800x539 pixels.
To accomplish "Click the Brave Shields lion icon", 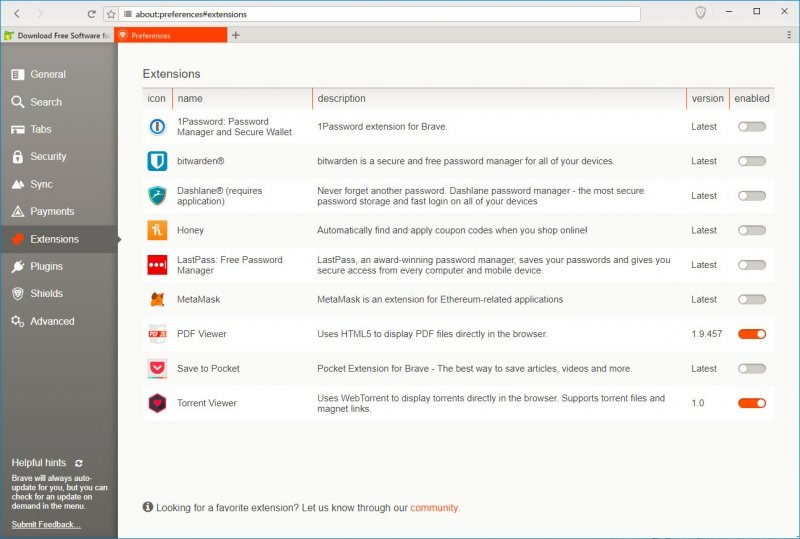I will (x=701, y=13).
